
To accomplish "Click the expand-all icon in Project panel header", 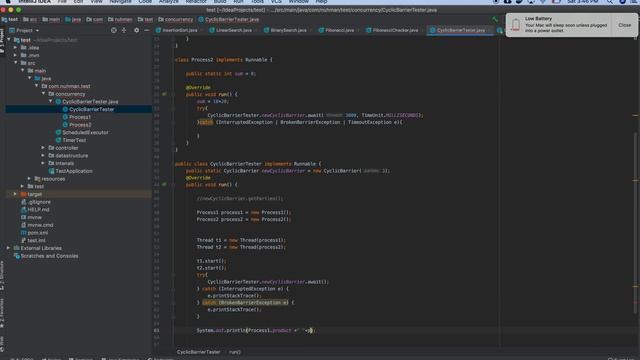I will pyautogui.click(x=124, y=30).
